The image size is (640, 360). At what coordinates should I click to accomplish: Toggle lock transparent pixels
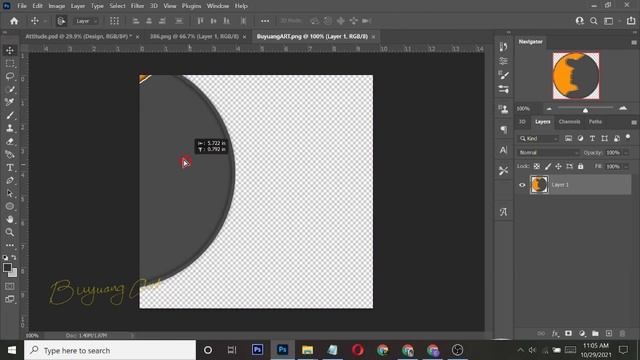tap(537, 166)
